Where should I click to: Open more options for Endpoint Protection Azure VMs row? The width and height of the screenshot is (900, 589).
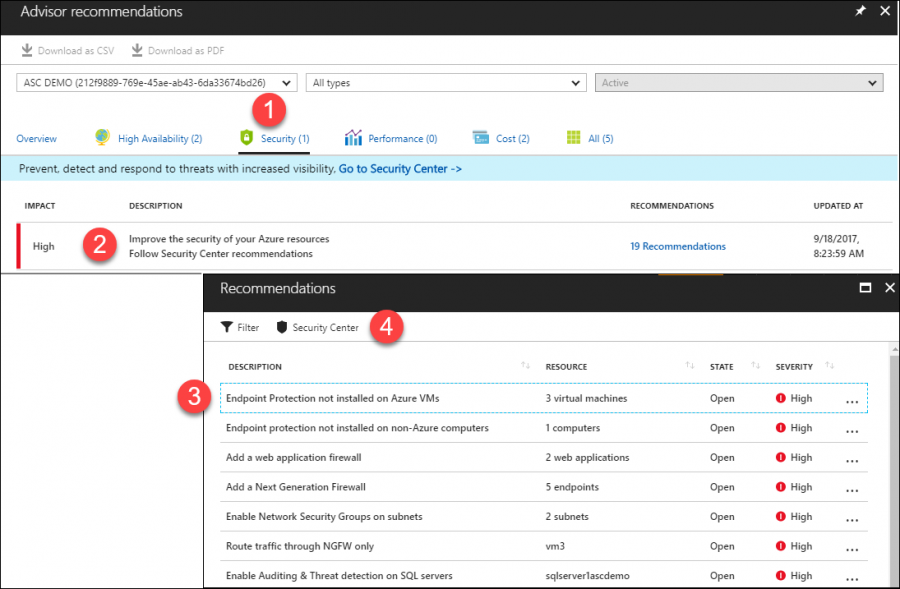coord(852,401)
